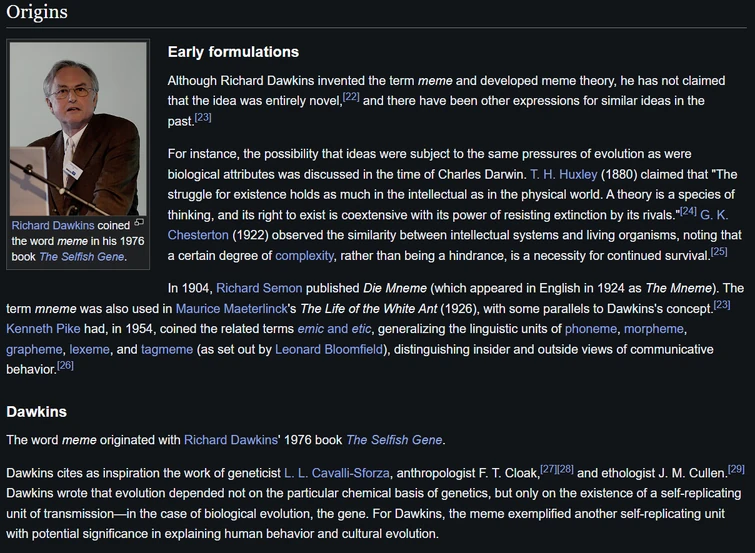Screen dimensions: 755x553
Task: Open the Maurice Maeterlinck link
Action: click(231, 308)
